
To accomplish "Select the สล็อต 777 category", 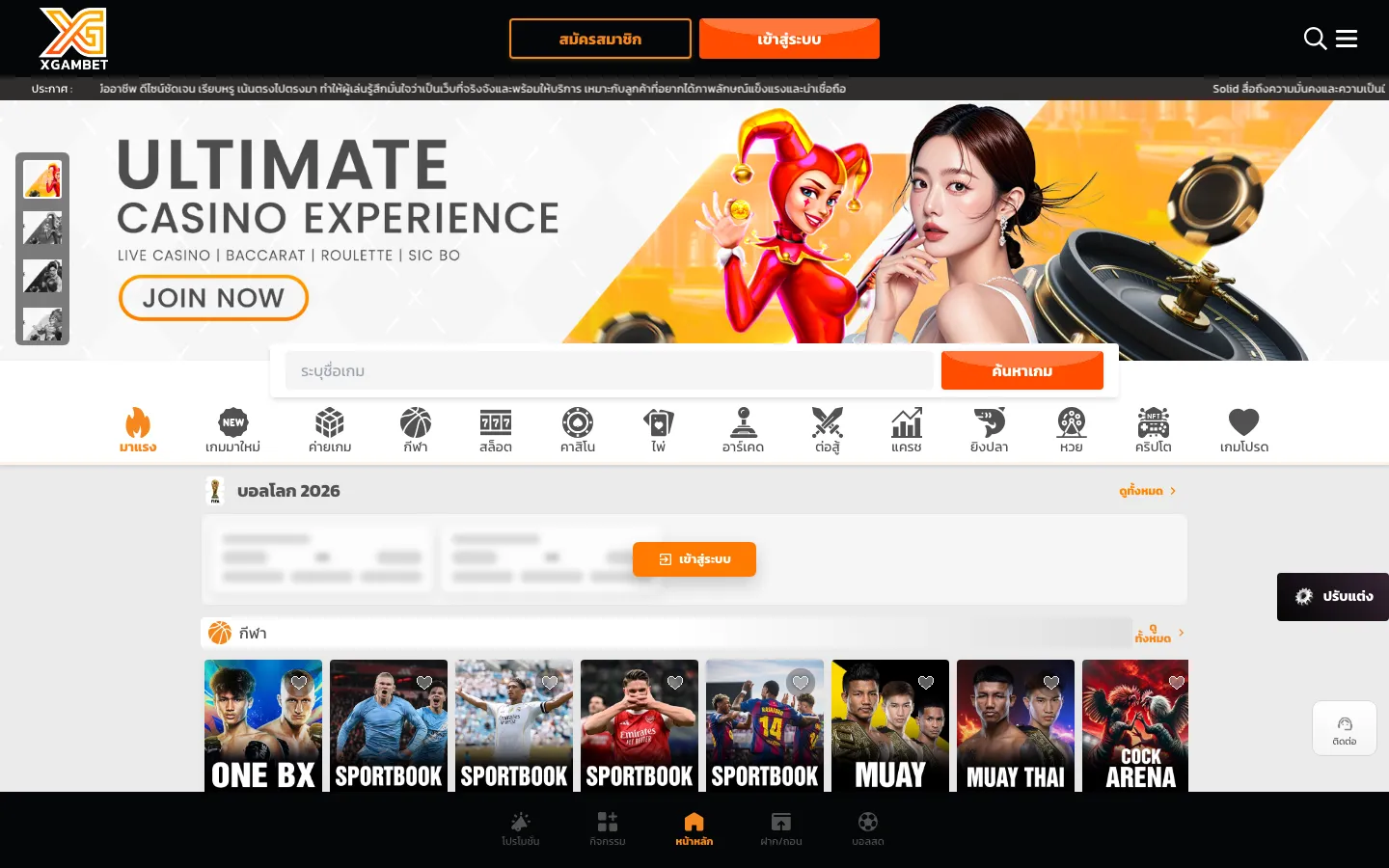I will tap(496, 430).
